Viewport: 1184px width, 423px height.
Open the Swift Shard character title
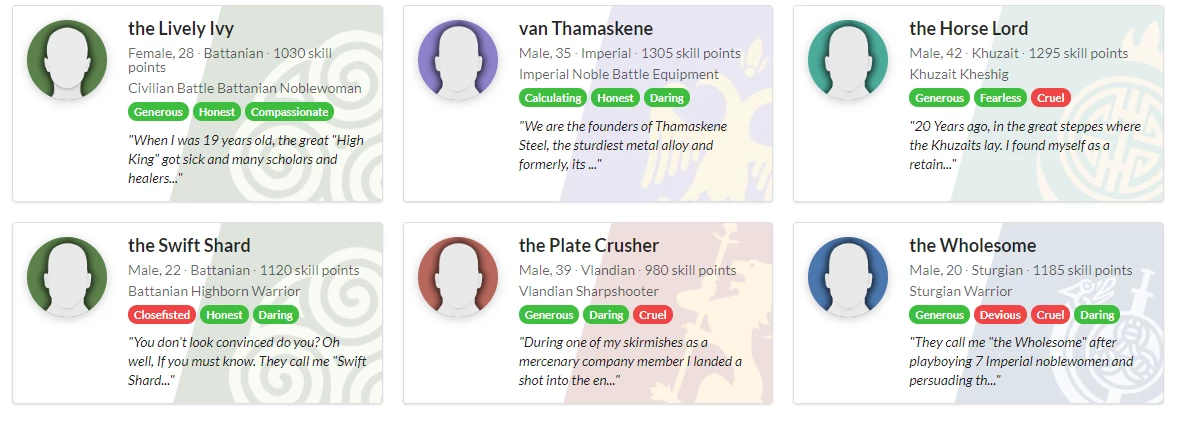190,245
